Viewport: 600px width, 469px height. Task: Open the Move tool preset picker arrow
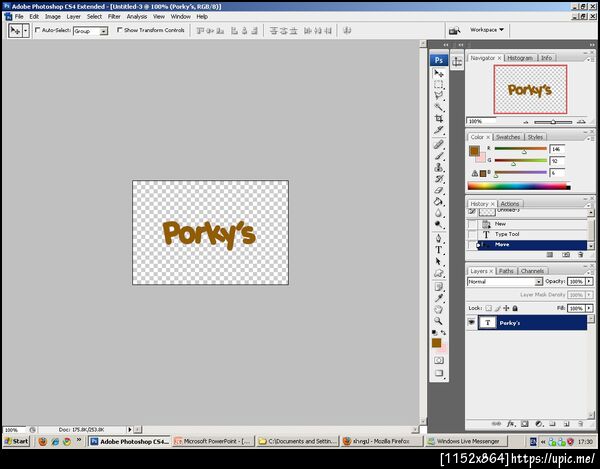(26, 31)
